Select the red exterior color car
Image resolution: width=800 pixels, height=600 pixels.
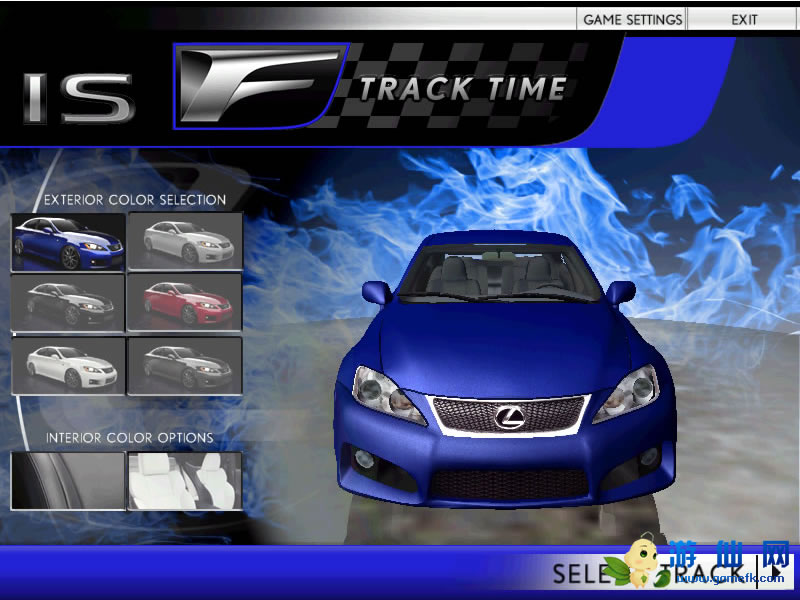click(185, 304)
